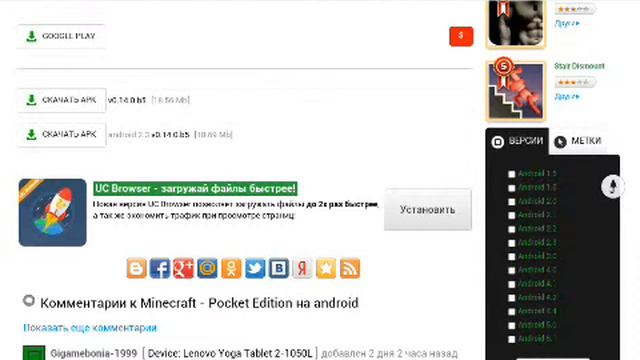Click the Метки tab cursor icon

click(x=560, y=142)
